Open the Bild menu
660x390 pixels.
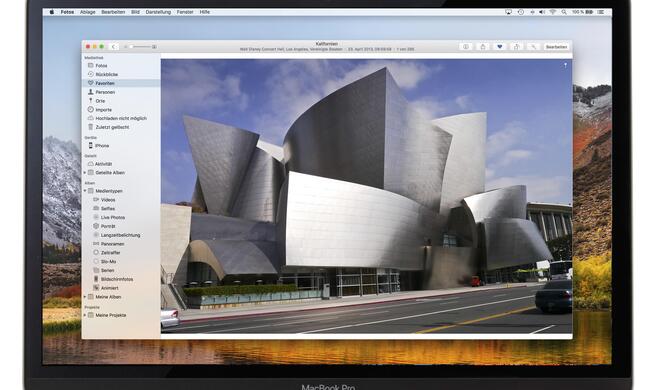(135, 12)
